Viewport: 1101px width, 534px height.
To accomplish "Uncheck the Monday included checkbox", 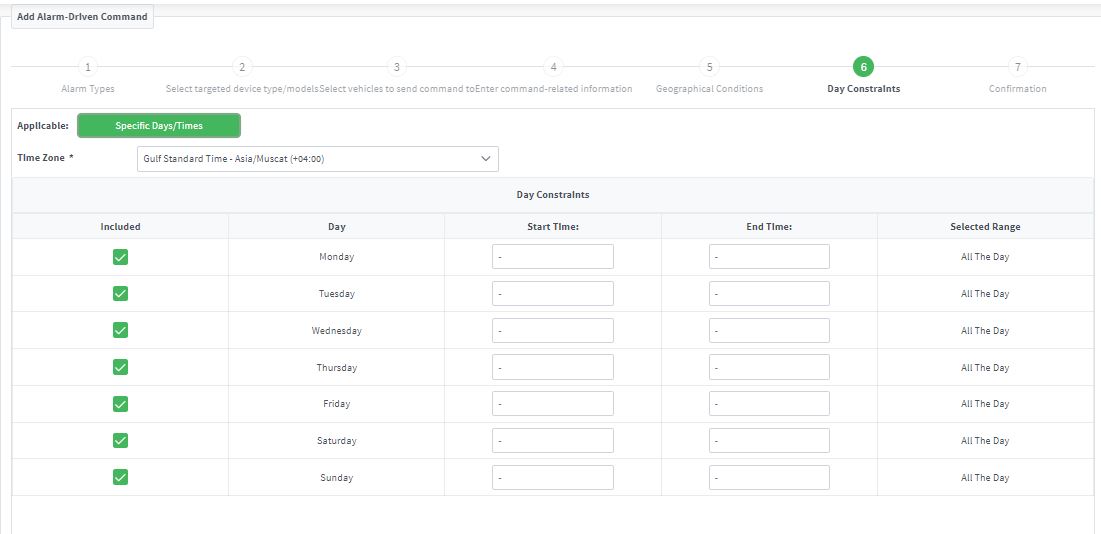I will [120, 257].
